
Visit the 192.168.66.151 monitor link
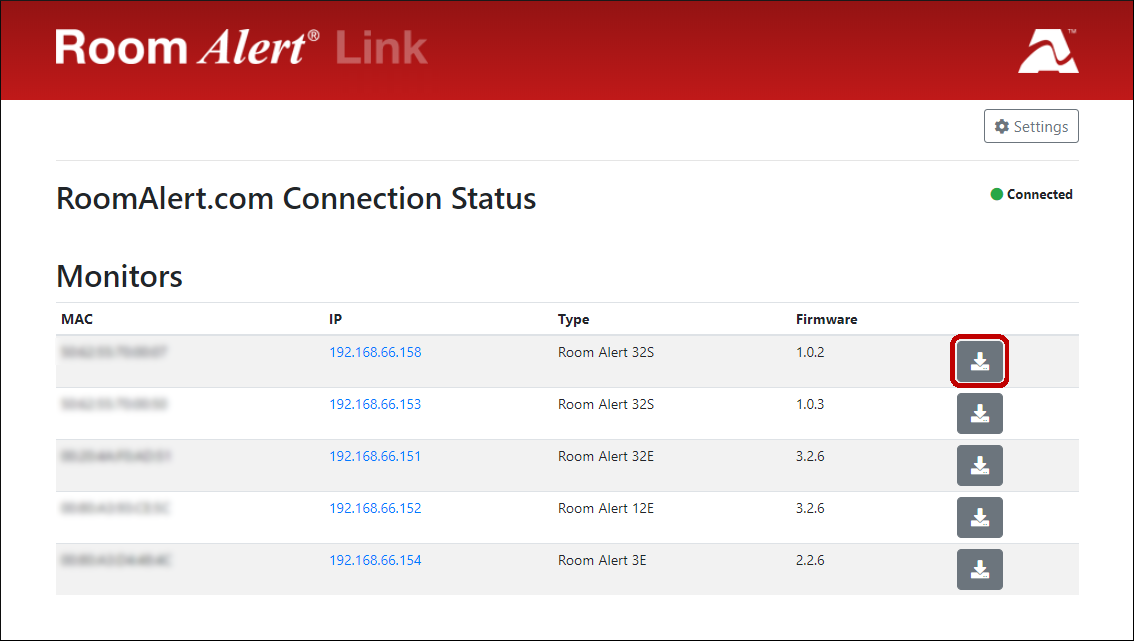pos(375,456)
